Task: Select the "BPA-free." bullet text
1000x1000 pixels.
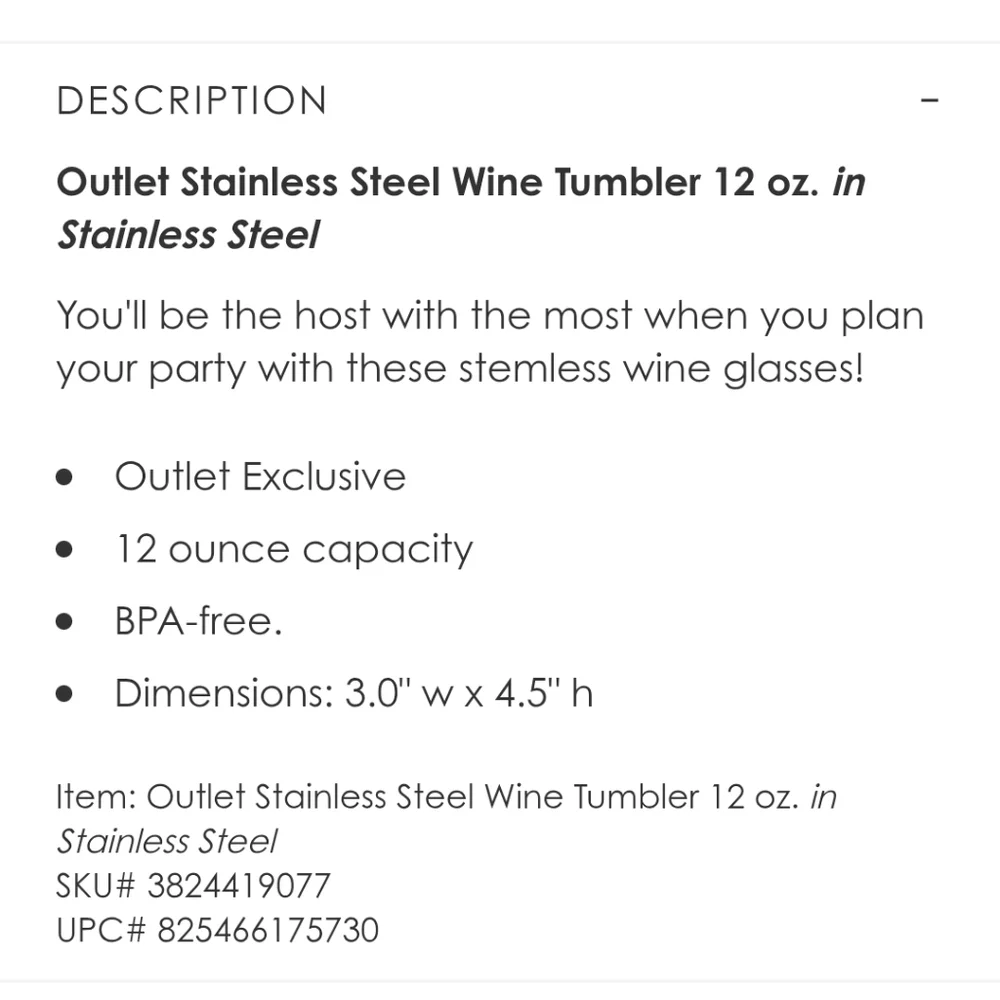Action: [x=198, y=621]
